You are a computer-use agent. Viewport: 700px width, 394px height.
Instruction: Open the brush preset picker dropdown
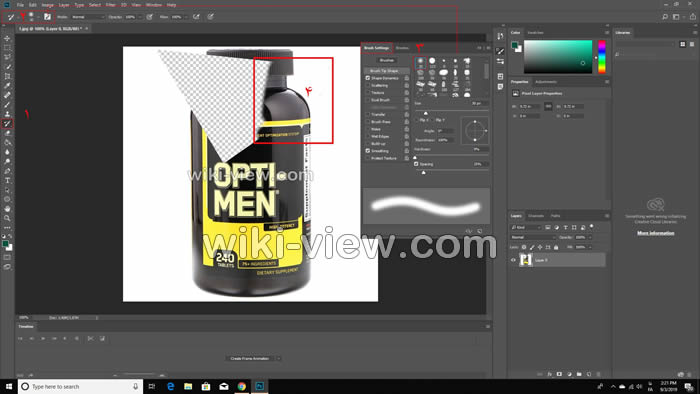point(38,17)
